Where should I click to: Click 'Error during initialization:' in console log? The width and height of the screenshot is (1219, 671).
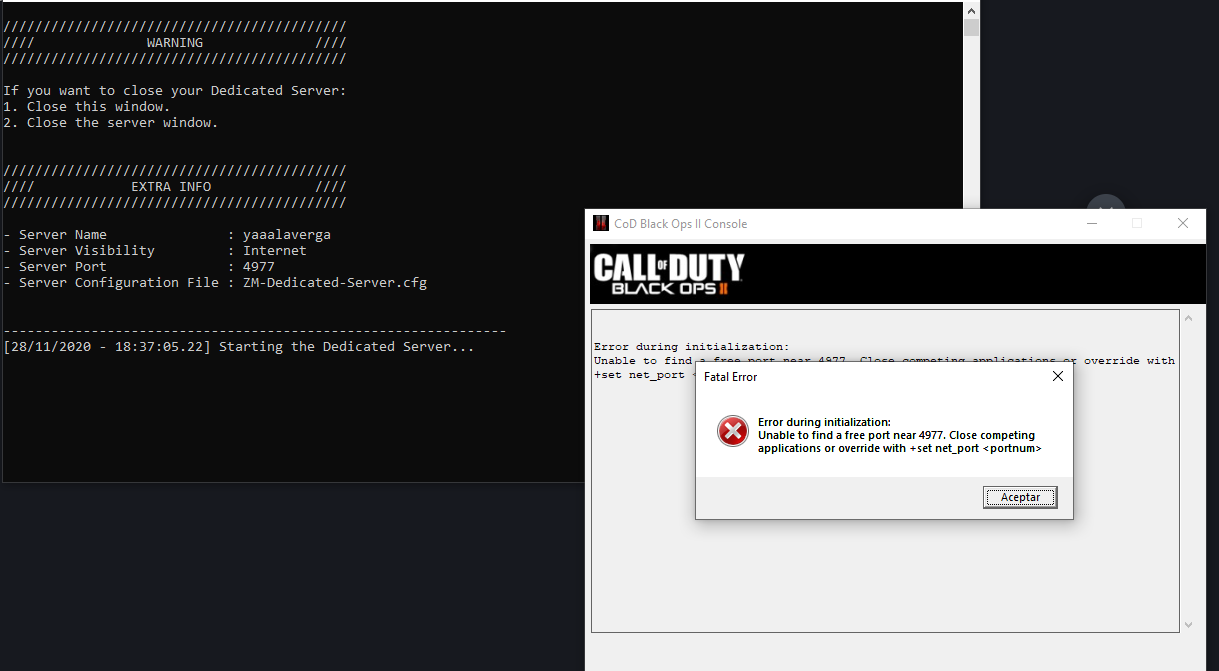[x=691, y=347]
